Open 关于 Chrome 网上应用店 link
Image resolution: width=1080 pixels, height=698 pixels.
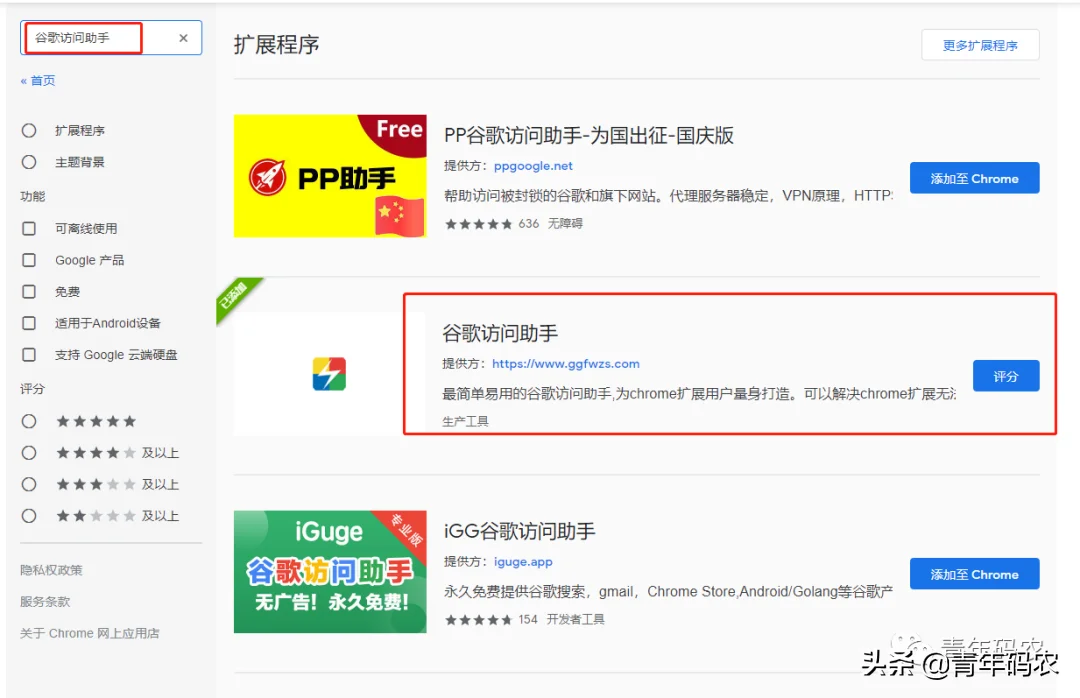click(x=90, y=633)
